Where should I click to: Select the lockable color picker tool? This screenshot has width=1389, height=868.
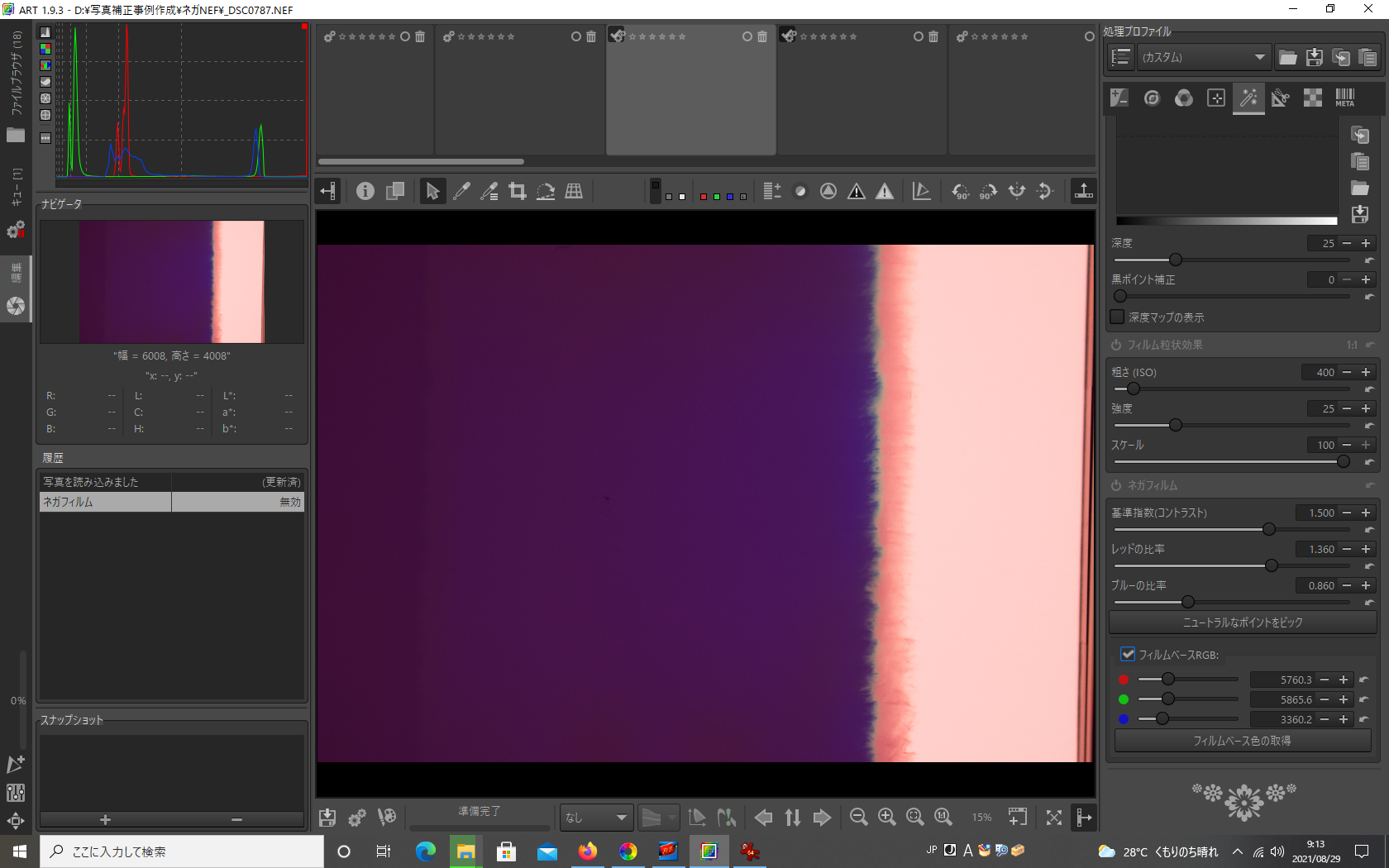point(489,191)
